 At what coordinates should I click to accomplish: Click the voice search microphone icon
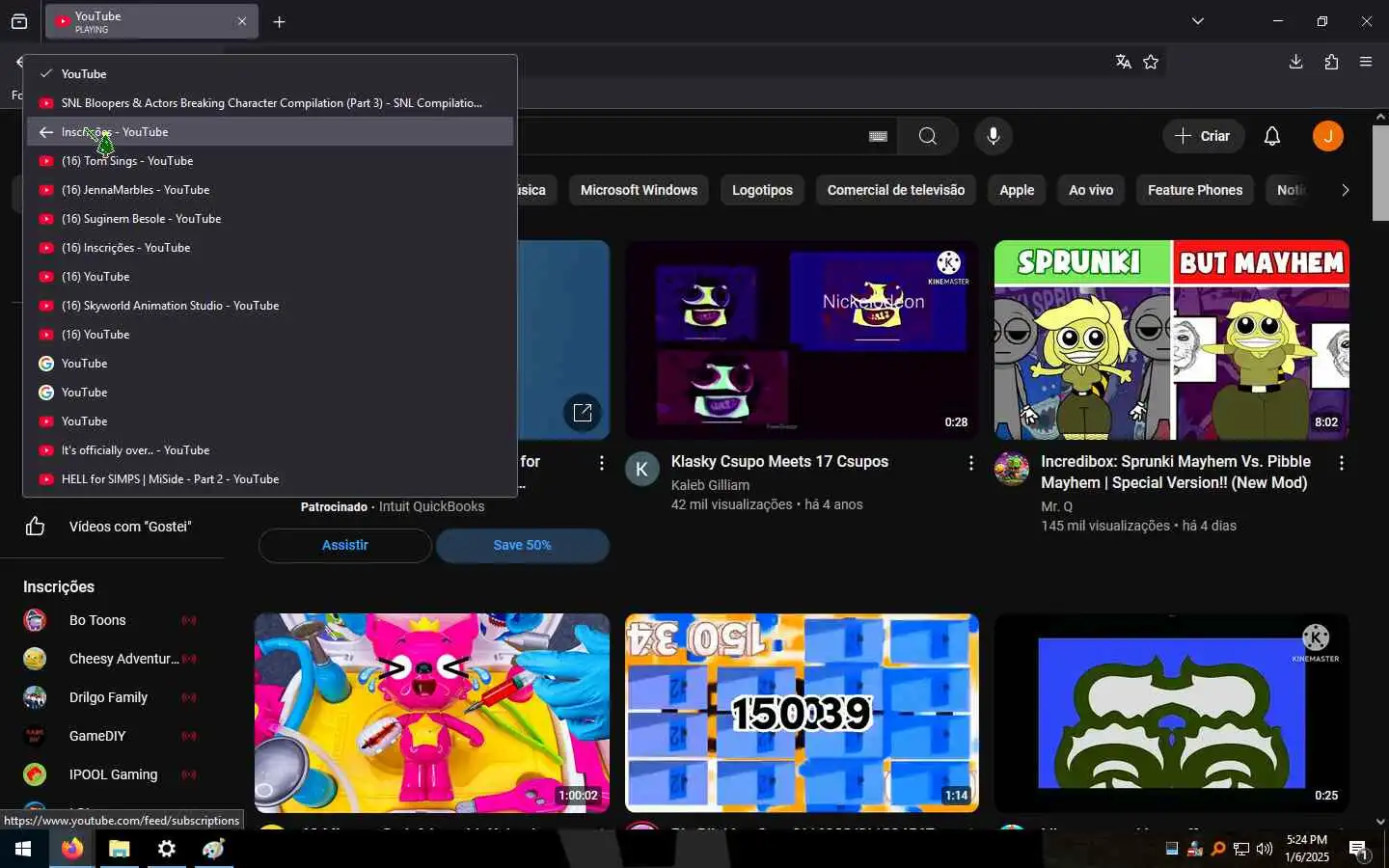tap(994, 136)
